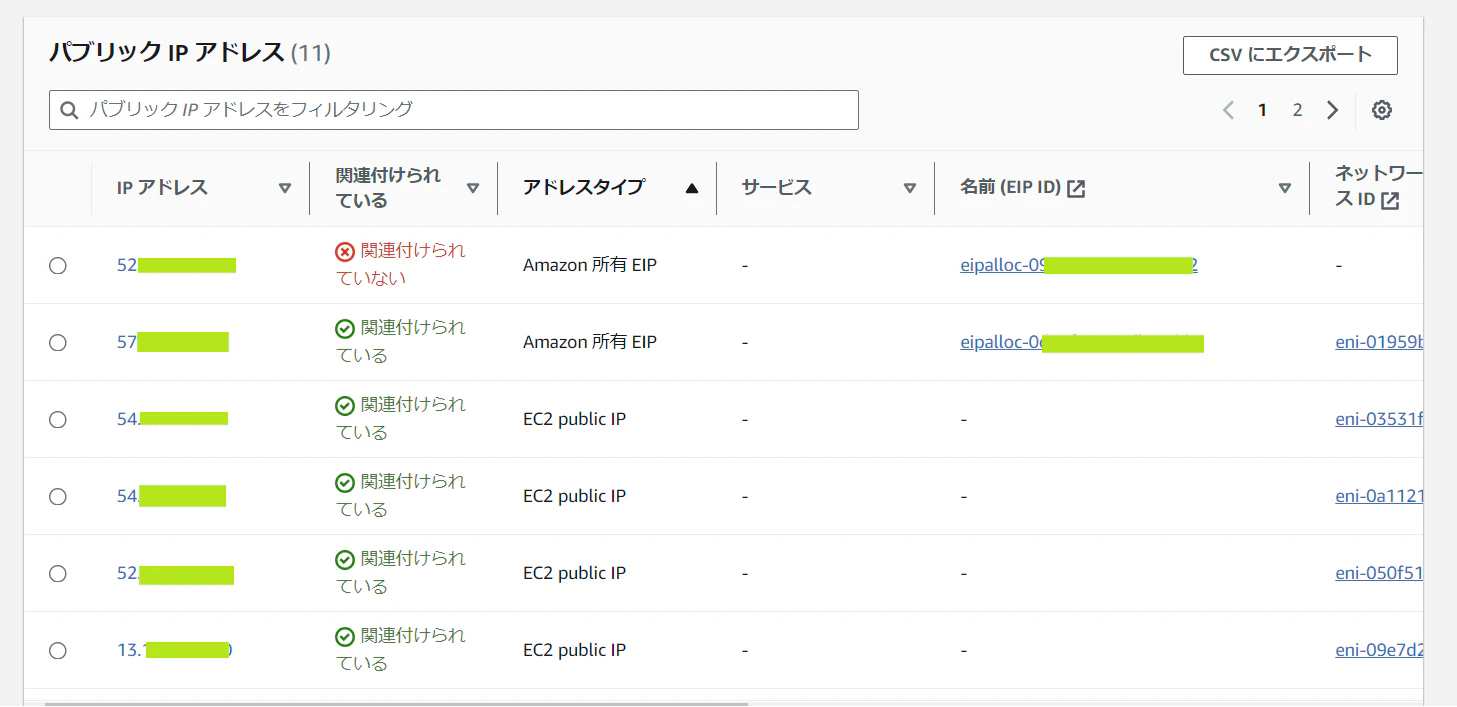Viewport: 1457px width, 707px height.
Task: Click the アドレスタイプ column header label
Action: (x=584, y=188)
